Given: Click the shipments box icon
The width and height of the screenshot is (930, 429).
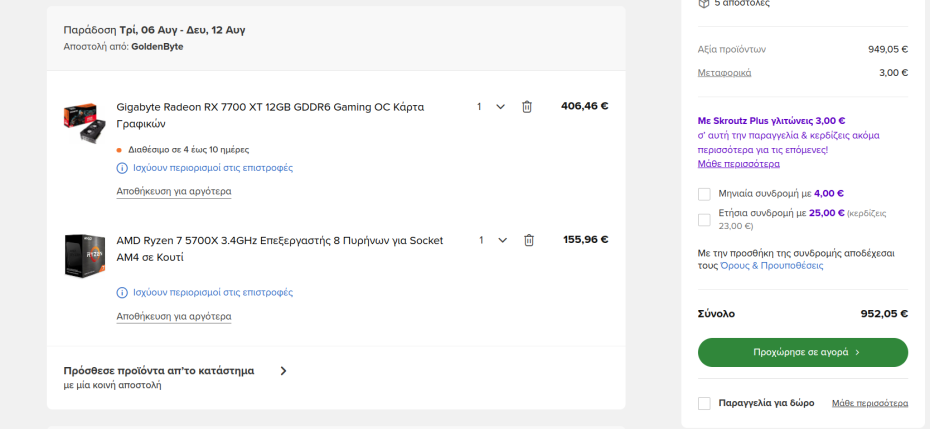Looking at the screenshot, I should [x=704, y=3].
